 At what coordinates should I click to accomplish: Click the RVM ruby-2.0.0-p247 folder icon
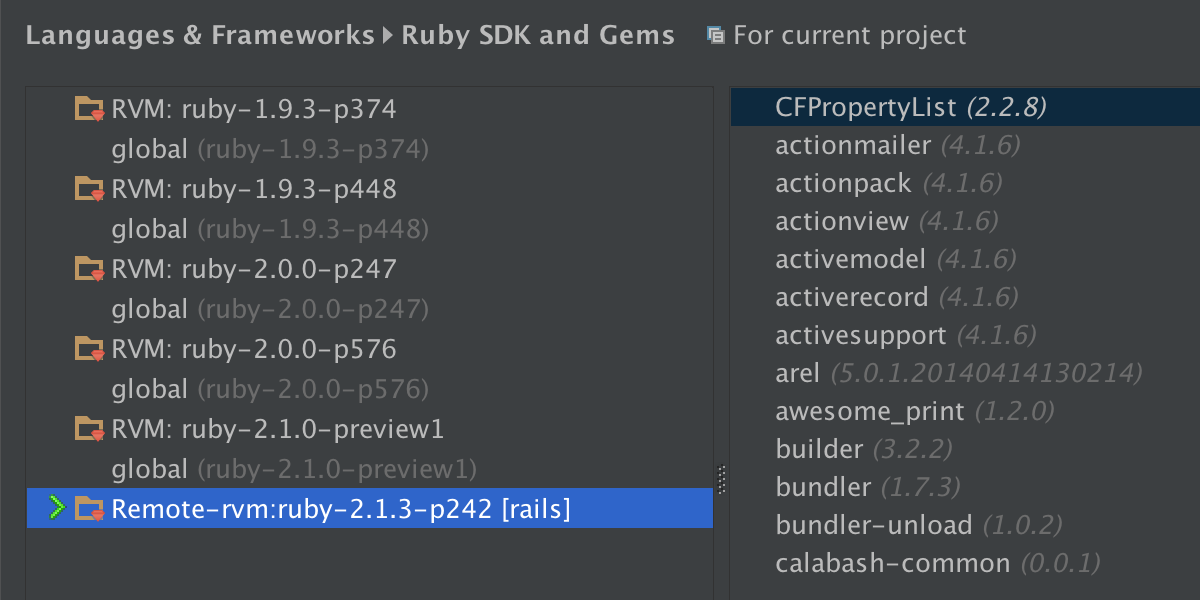[x=90, y=268]
